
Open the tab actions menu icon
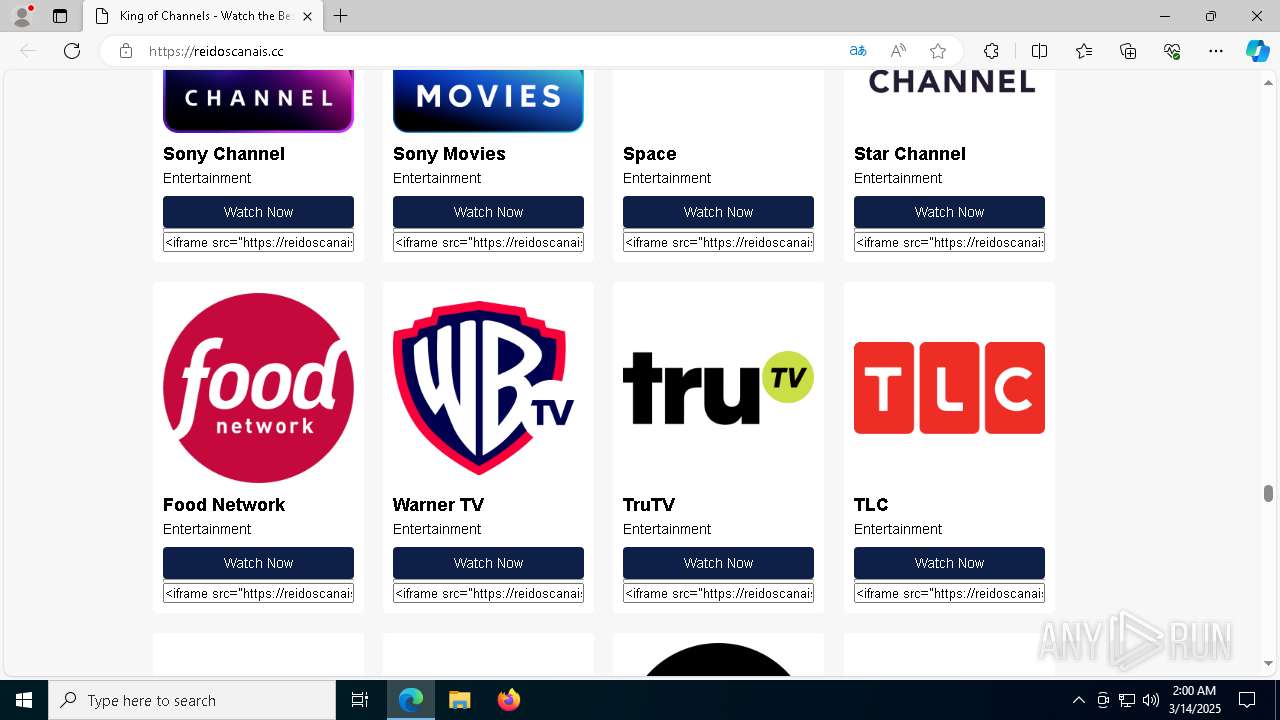60,16
